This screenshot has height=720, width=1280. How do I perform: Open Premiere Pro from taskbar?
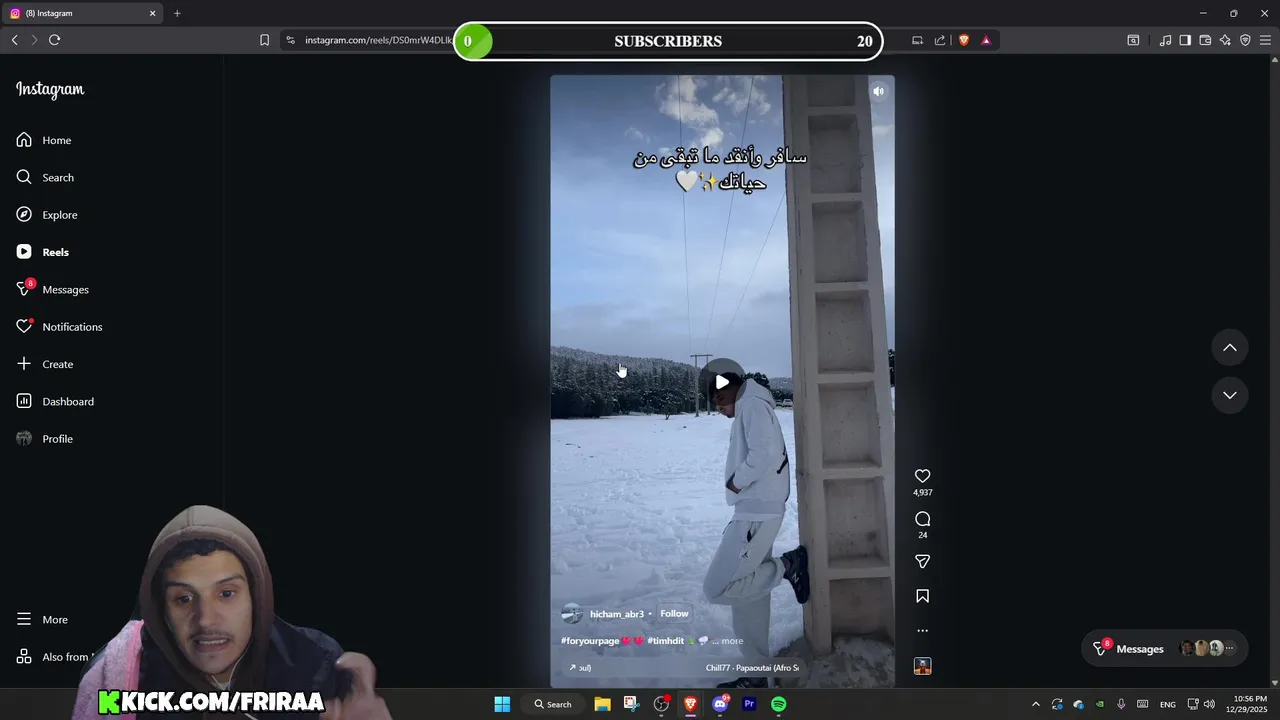(x=749, y=704)
